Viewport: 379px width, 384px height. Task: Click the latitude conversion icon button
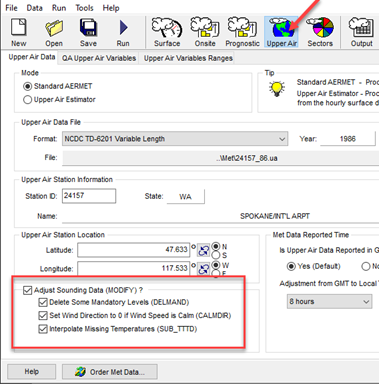click(203, 251)
